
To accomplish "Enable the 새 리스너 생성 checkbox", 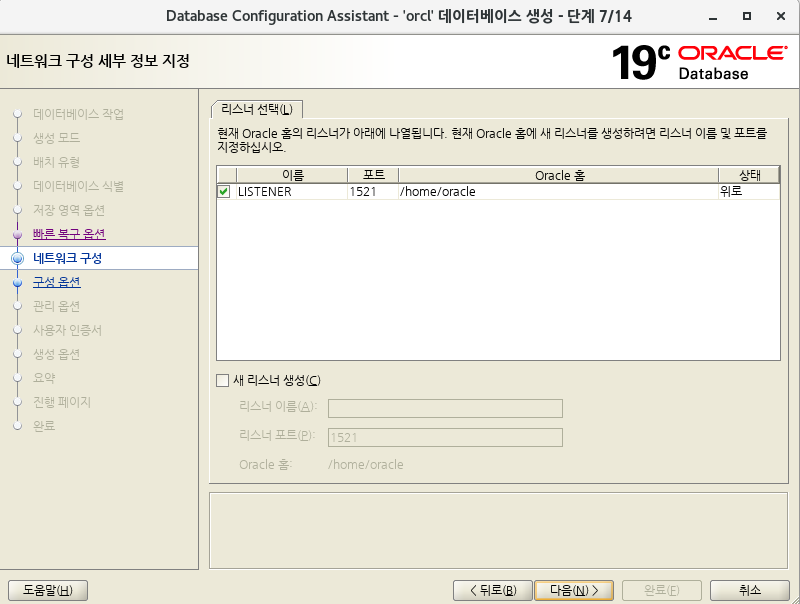I will pyautogui.click(x=222, y=381).
